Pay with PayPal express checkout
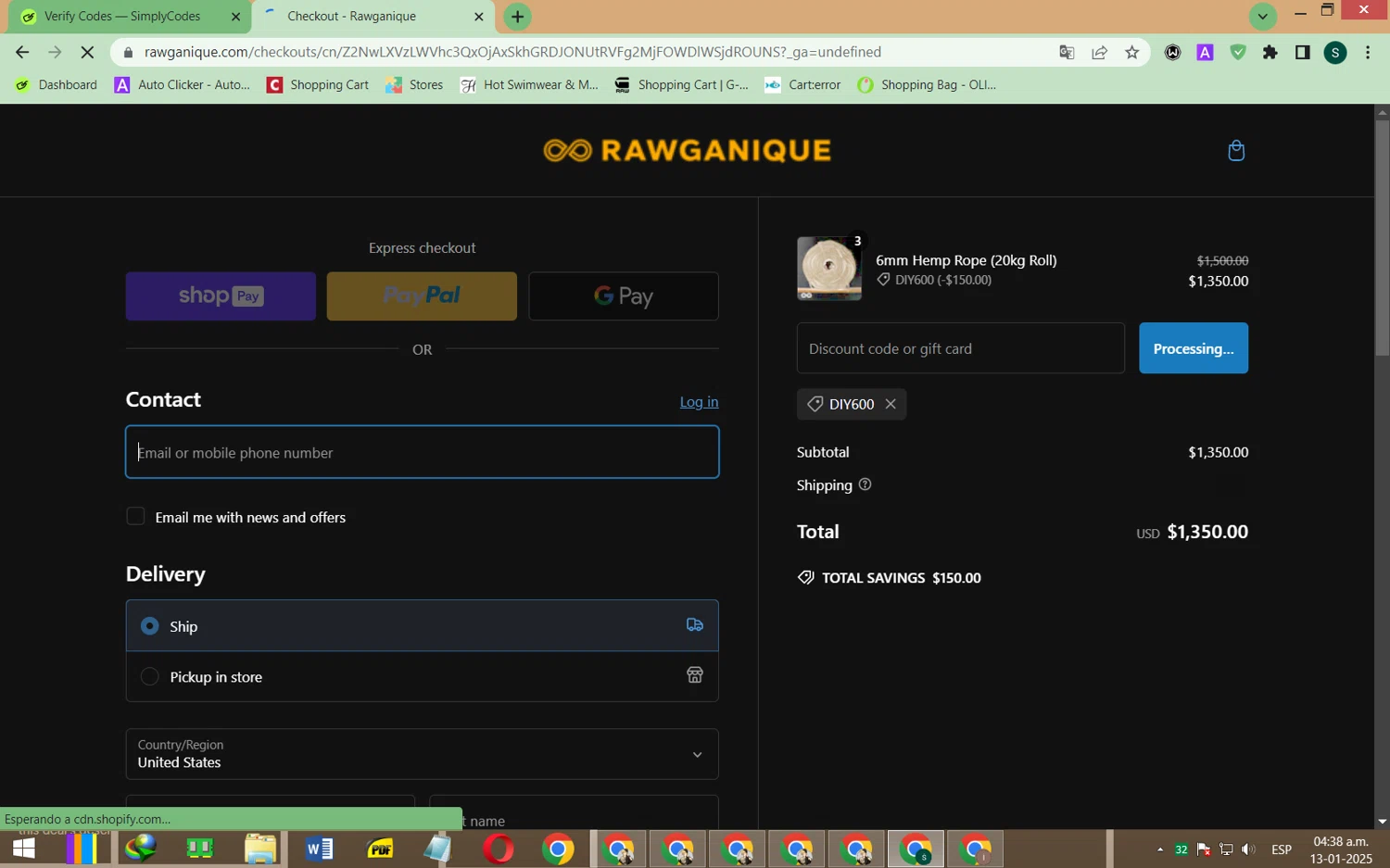Image resolution: width=1390 pixels, height=868 pixels. tap(422, 296)
